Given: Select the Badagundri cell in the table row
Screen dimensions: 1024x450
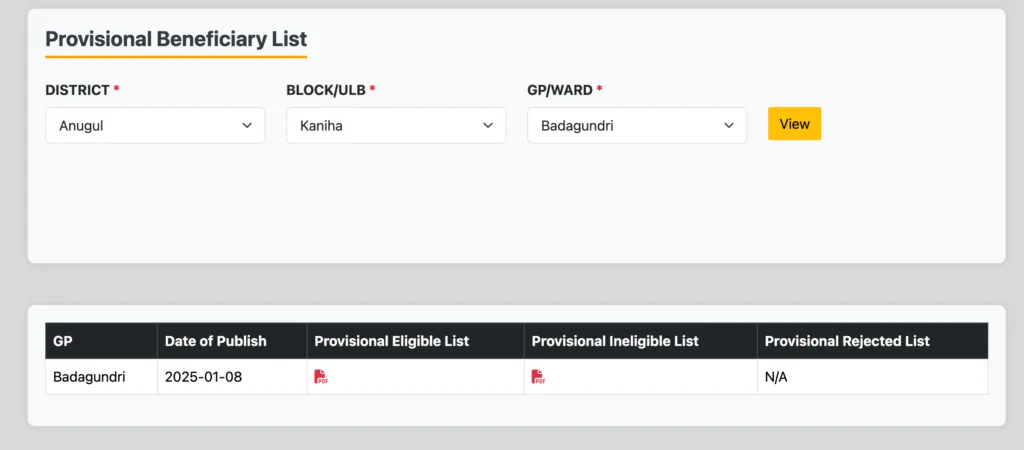Looking at the screenshot, I should (x=89, y=377).
